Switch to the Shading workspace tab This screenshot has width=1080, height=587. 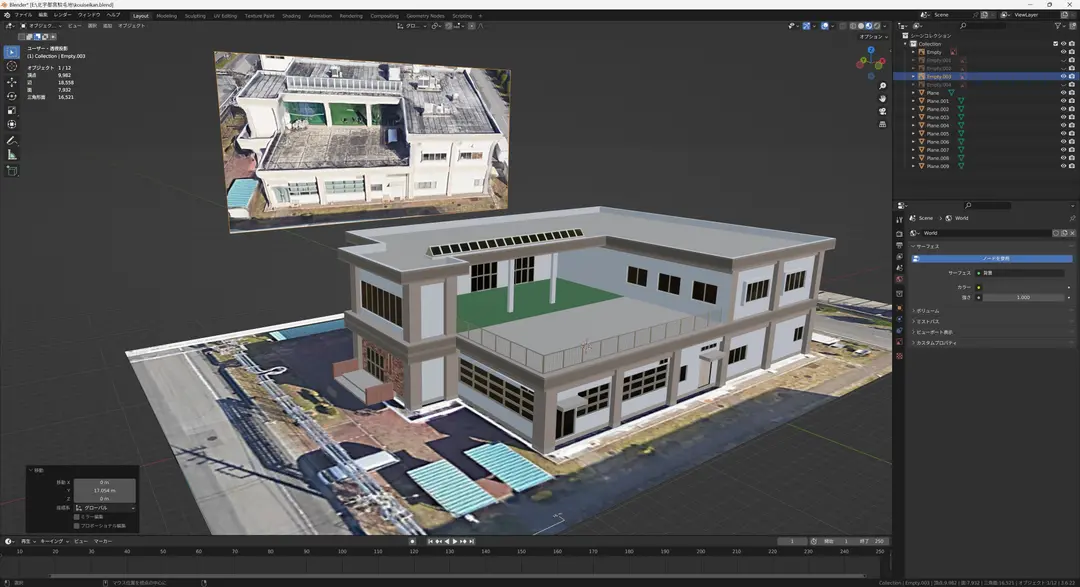291,15
